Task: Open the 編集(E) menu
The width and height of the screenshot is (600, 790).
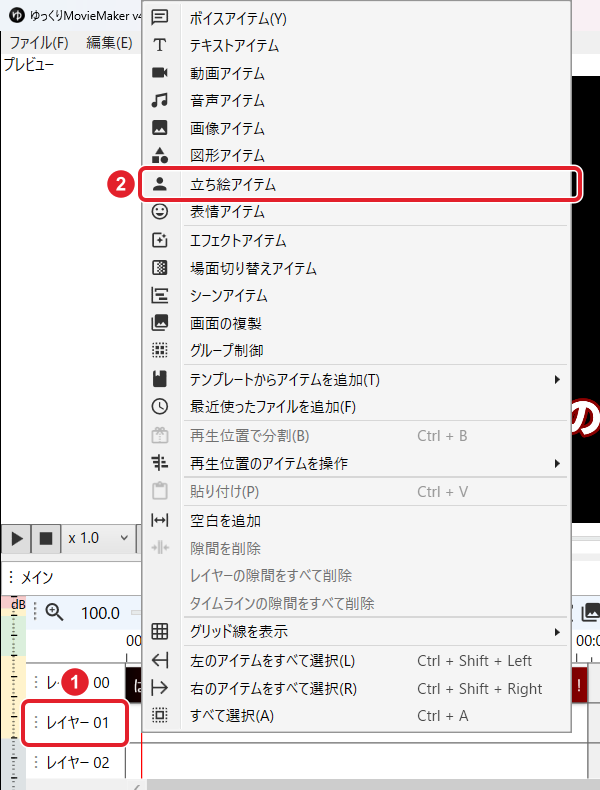Action: pyautogui.click(x=109, y=43)
